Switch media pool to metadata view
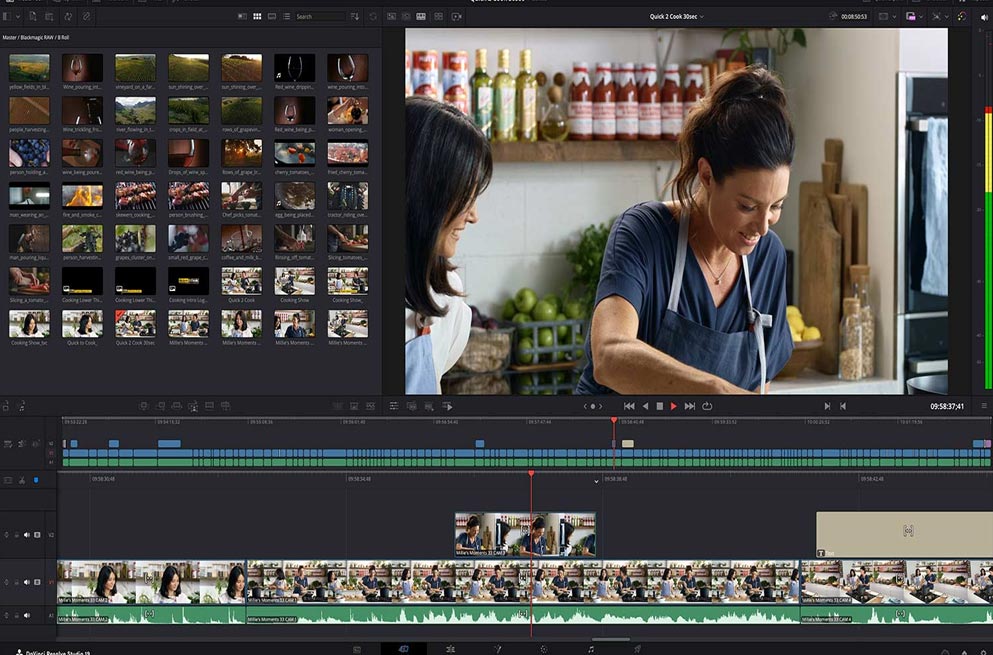 point(242,16)
